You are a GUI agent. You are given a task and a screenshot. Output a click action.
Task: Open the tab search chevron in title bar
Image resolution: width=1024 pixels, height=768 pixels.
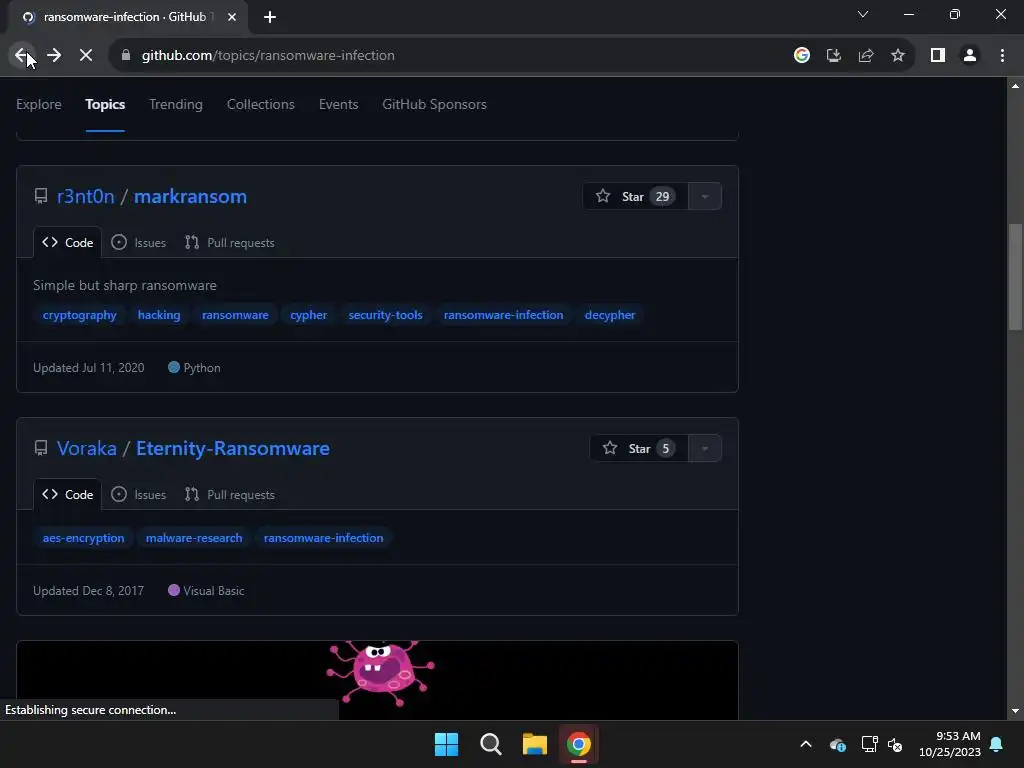863,14
